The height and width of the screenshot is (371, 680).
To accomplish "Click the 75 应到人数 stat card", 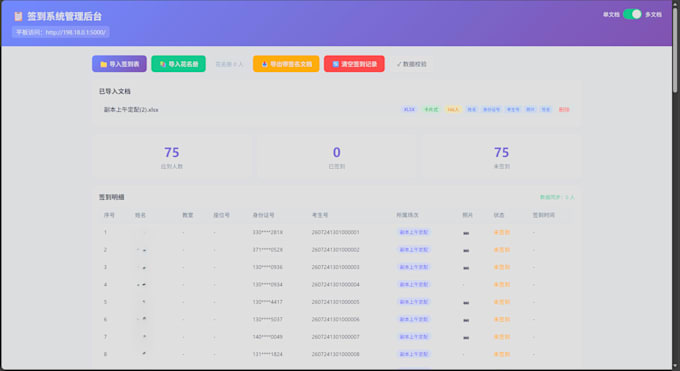I will [x=172, y=157].
